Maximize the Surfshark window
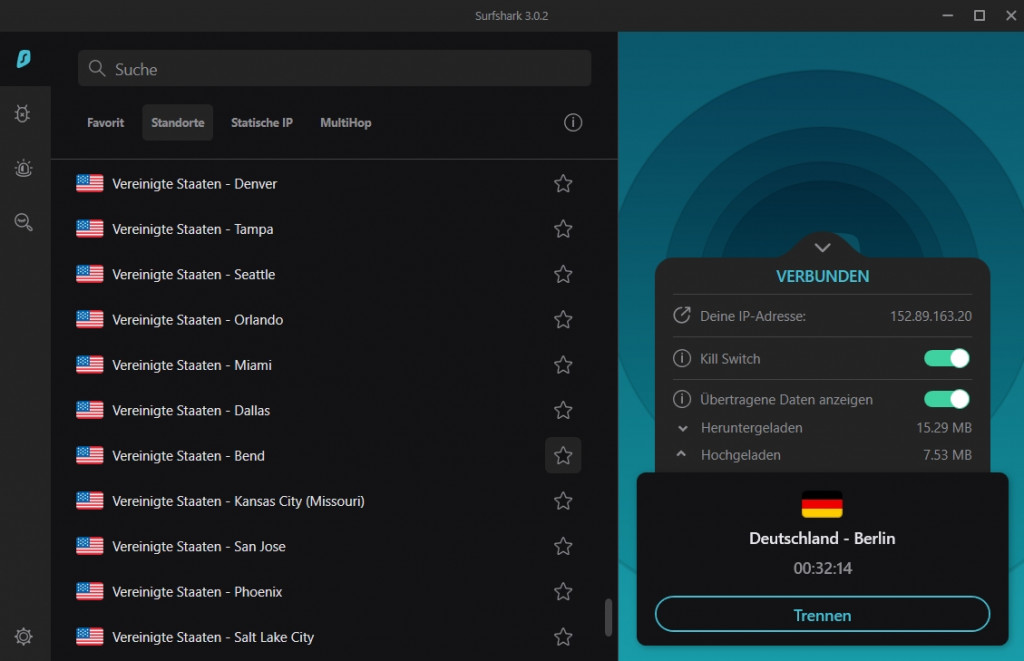 [x=979, y=15]
